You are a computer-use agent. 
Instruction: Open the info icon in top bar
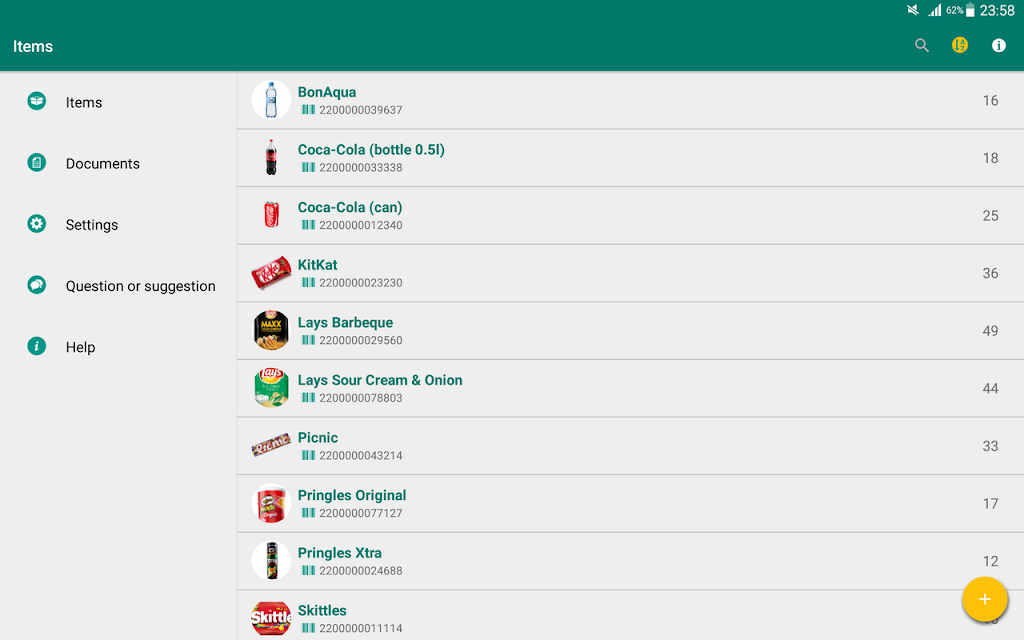[x=999, y=46]
